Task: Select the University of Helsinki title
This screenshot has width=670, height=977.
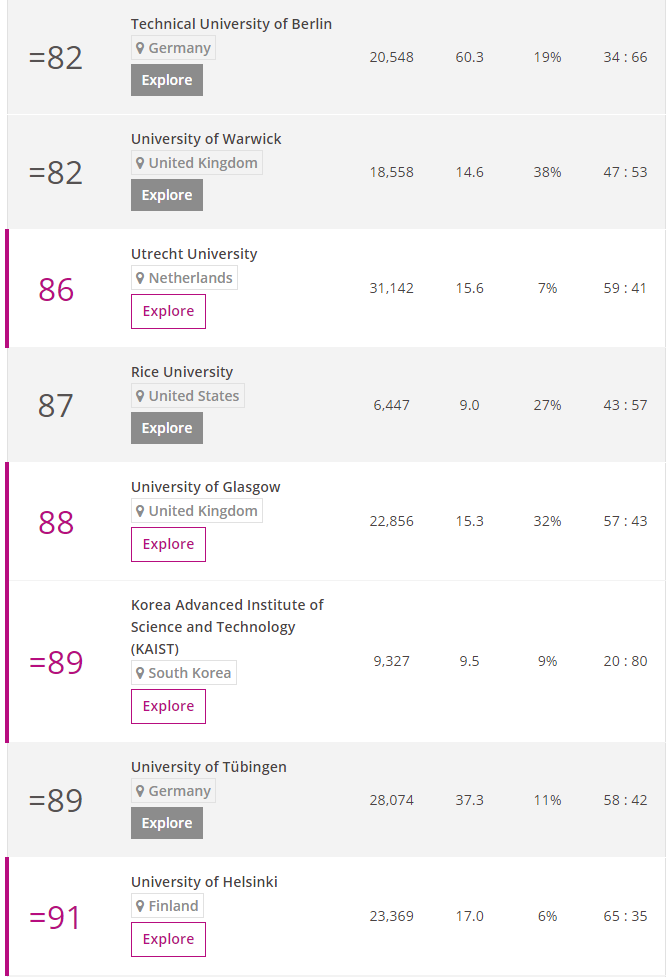Action: [204, 882]
